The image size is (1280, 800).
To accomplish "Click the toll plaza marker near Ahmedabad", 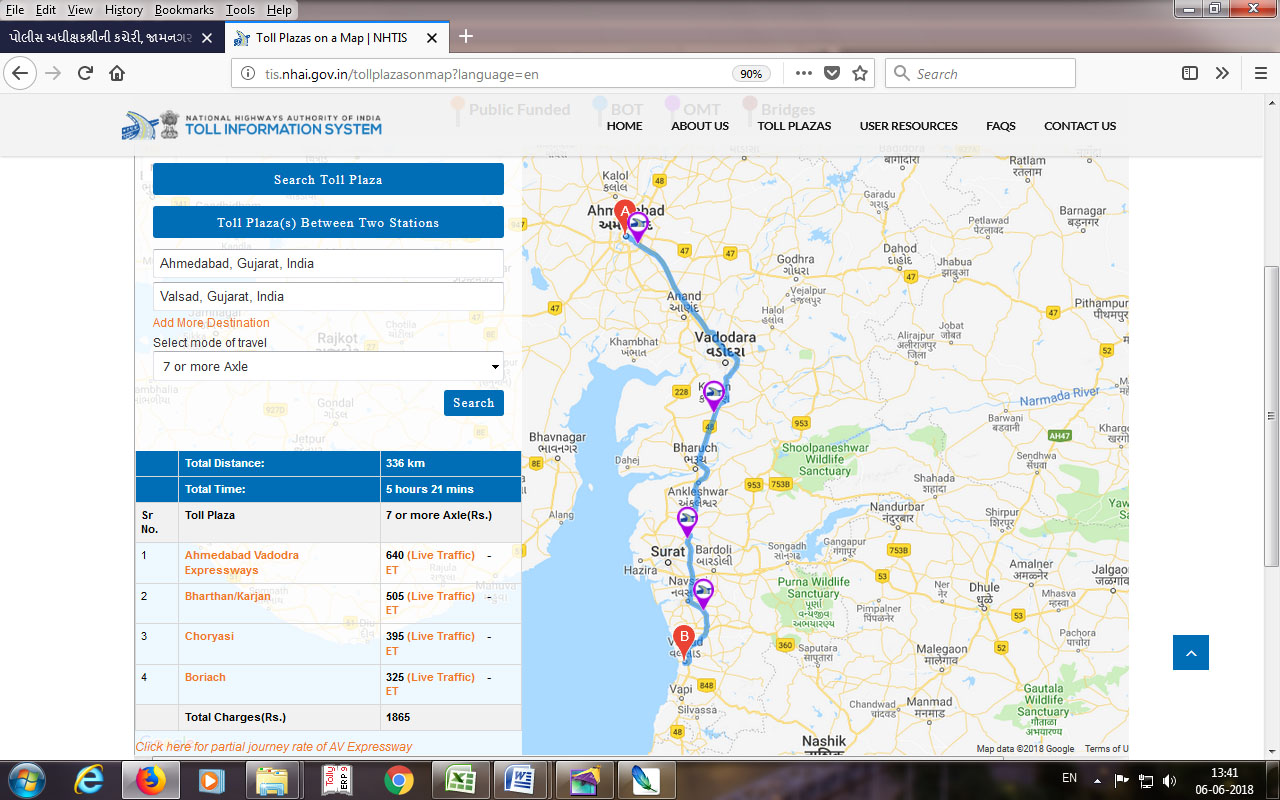I will (x=638, y=226).
